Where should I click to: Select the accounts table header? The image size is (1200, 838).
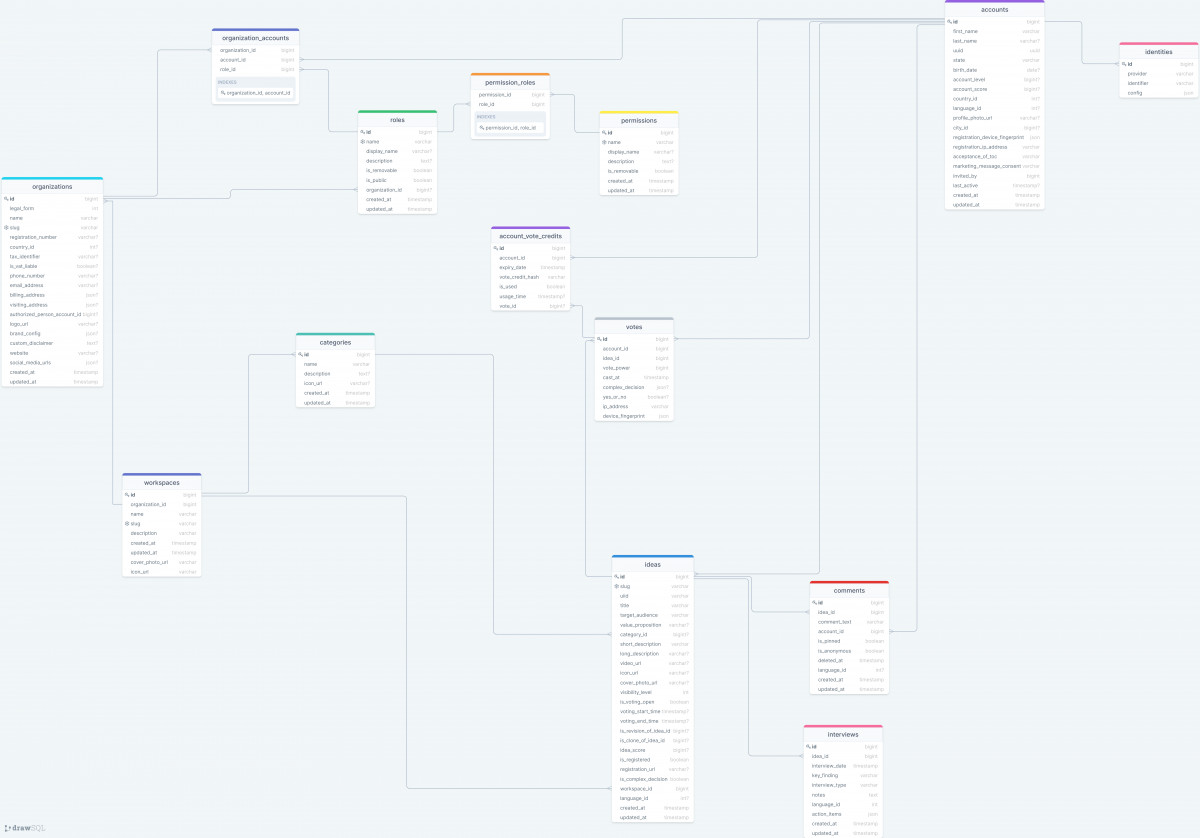(994, 10)
